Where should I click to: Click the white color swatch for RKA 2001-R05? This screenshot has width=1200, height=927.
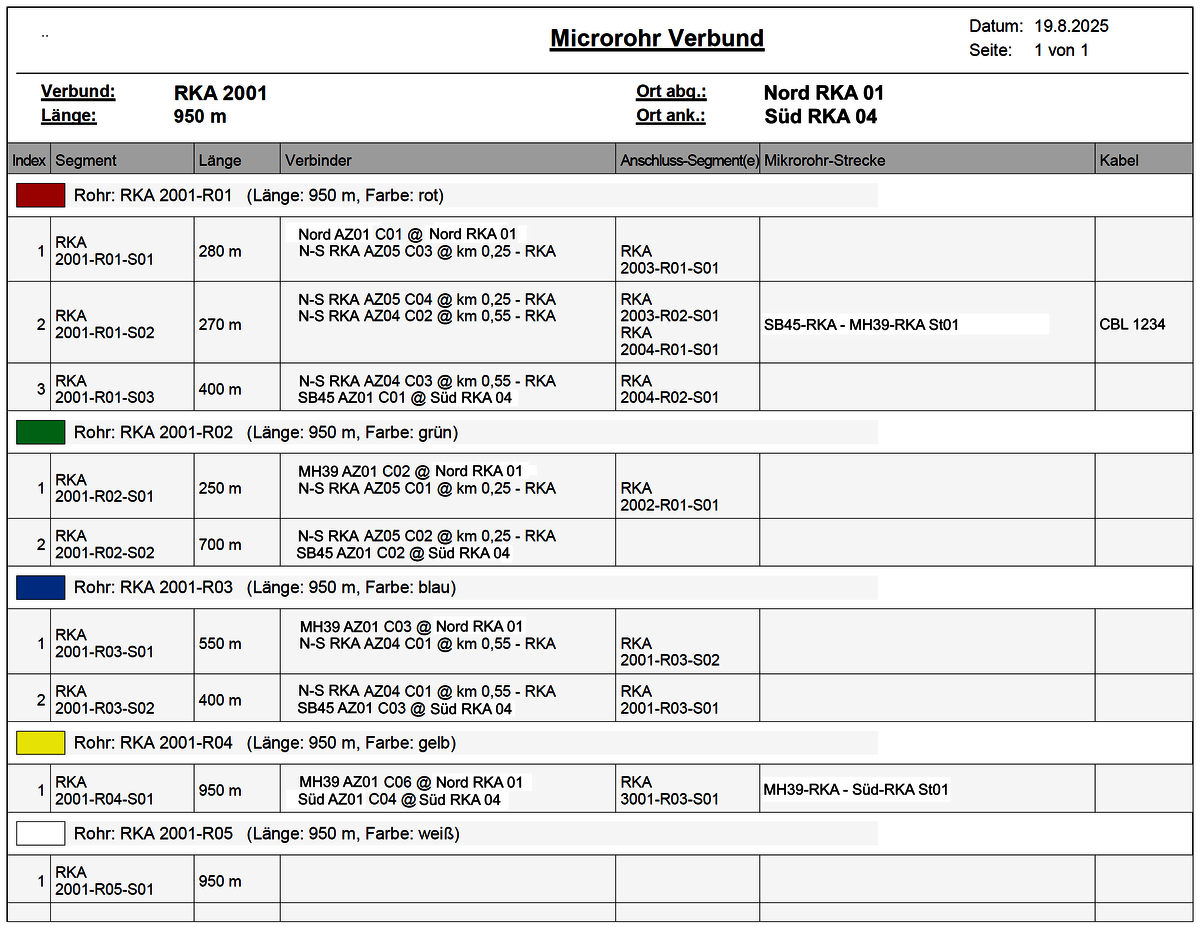click(x=40, y=833)
